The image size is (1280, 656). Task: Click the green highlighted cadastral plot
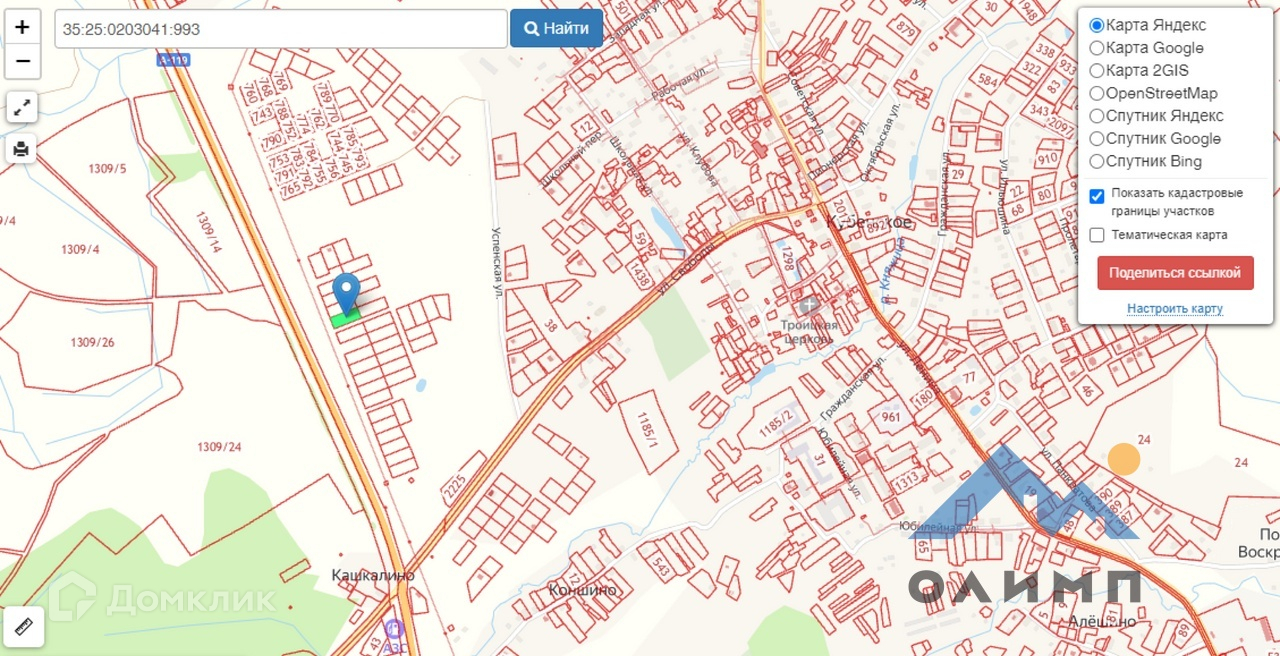345,318
